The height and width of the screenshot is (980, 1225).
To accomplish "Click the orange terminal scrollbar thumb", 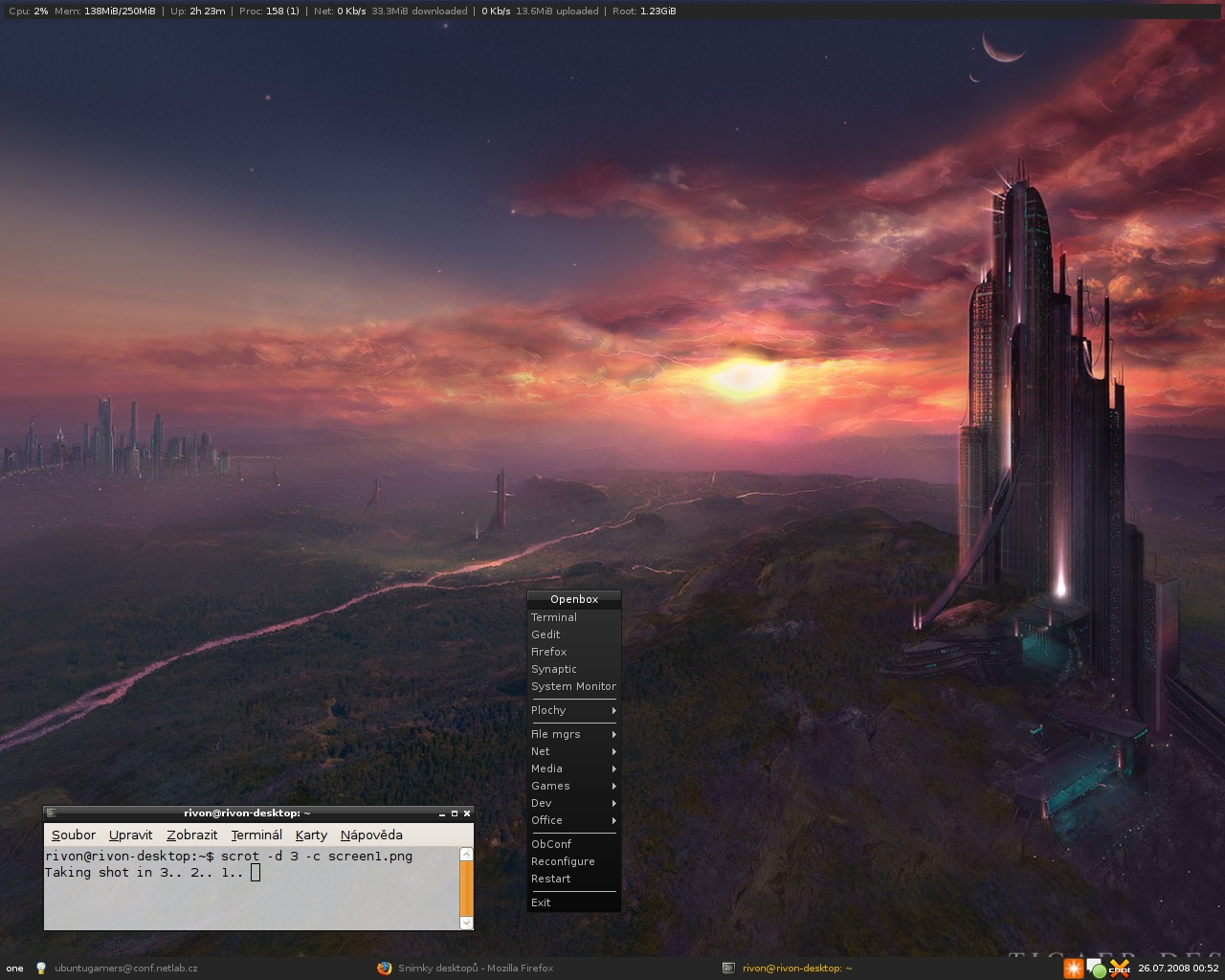I will (466, 888).
